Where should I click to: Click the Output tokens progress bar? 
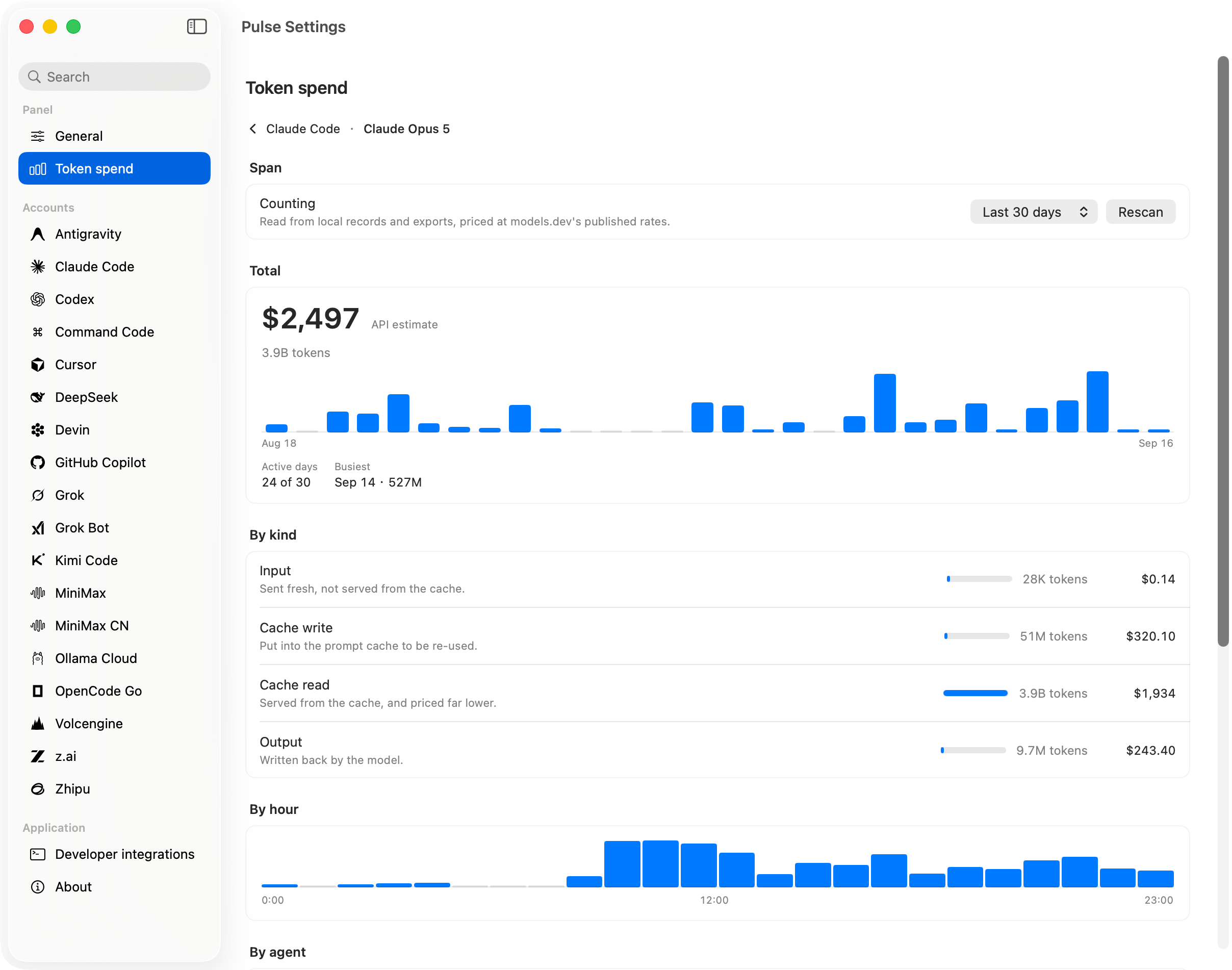coord(972,751)
